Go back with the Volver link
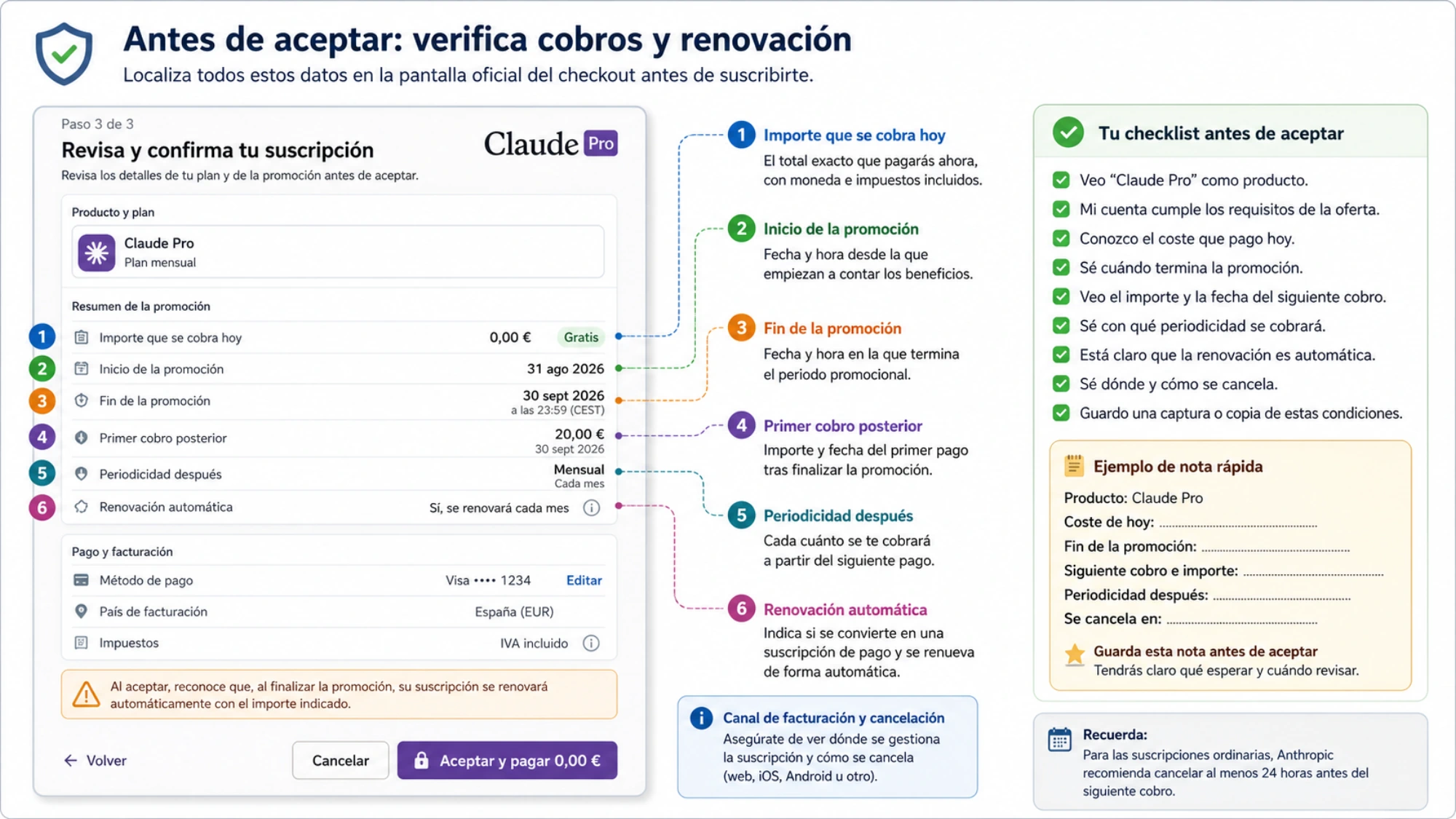 click(x=95, y=761)
